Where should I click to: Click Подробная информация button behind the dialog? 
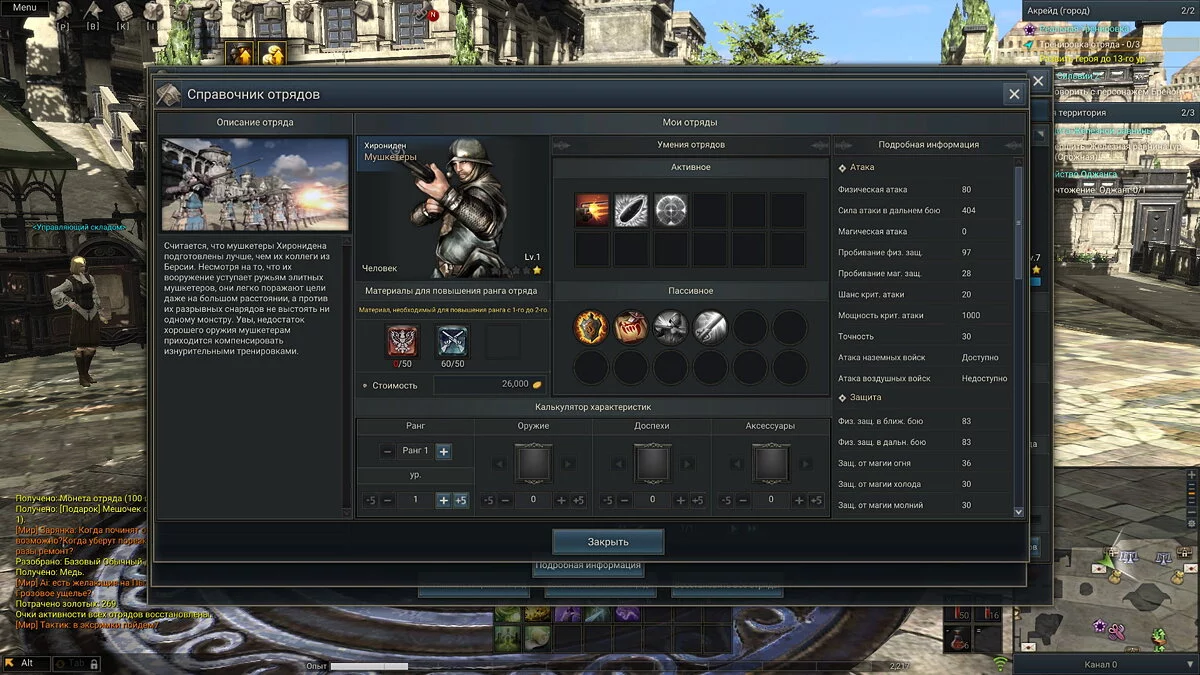(x=587, y=566)
